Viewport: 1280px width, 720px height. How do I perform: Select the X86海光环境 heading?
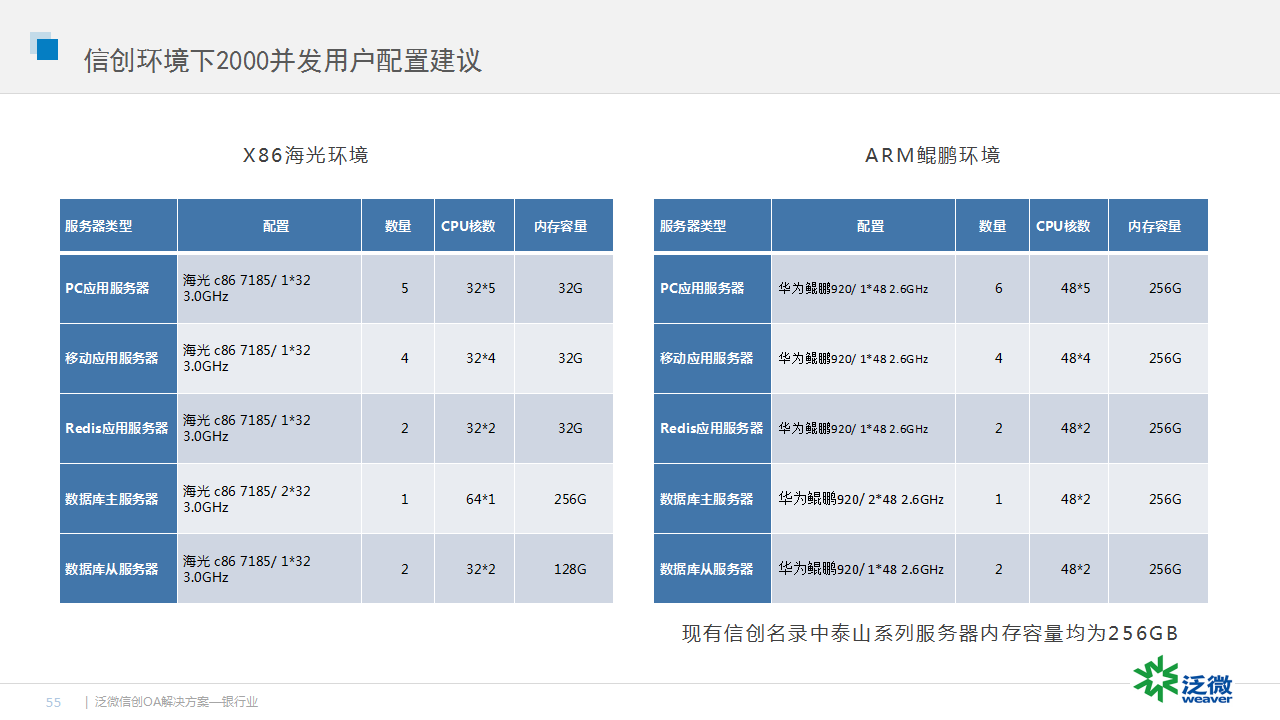click(306, 155)
